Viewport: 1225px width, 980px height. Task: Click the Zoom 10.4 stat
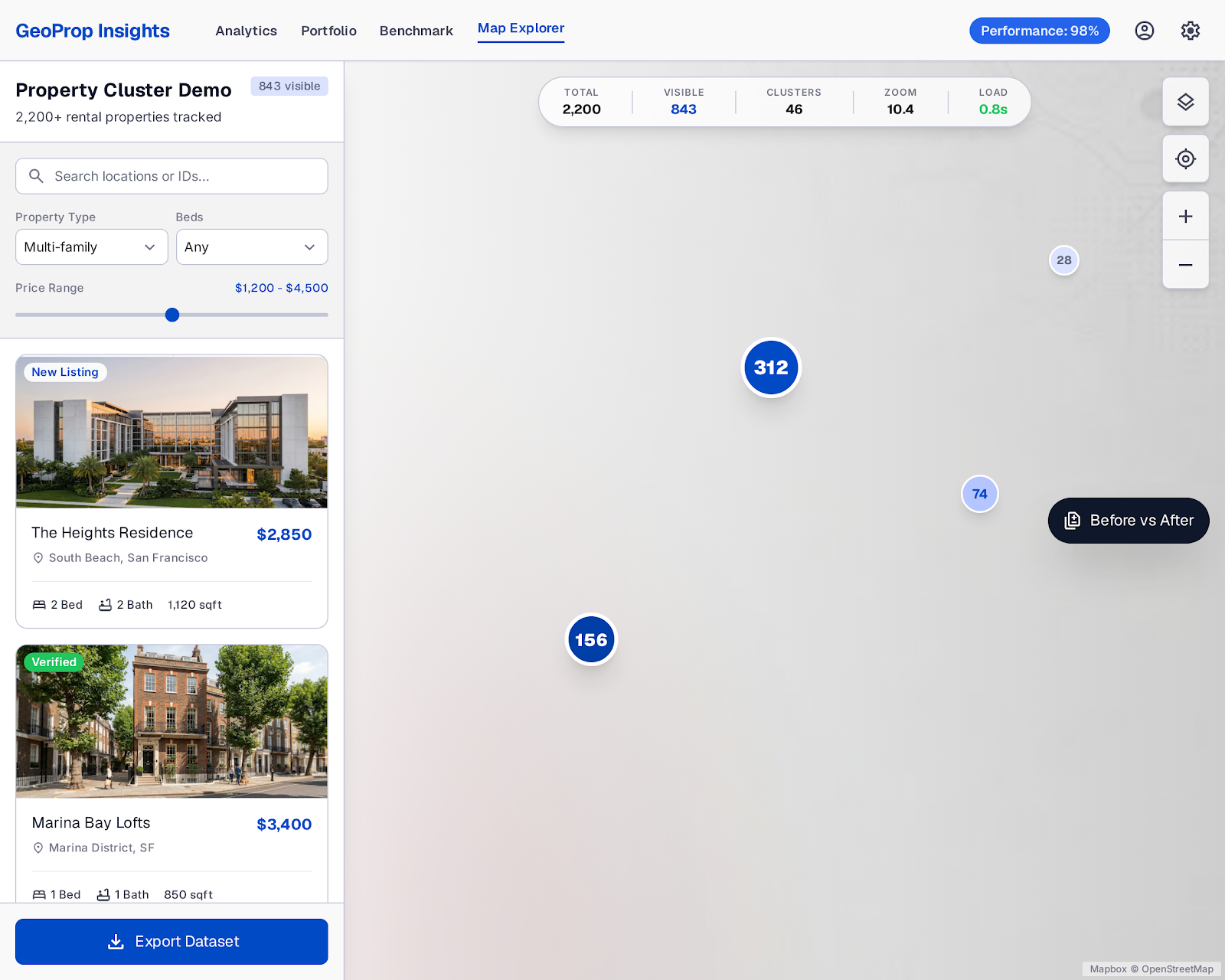(x=900, y=102)
